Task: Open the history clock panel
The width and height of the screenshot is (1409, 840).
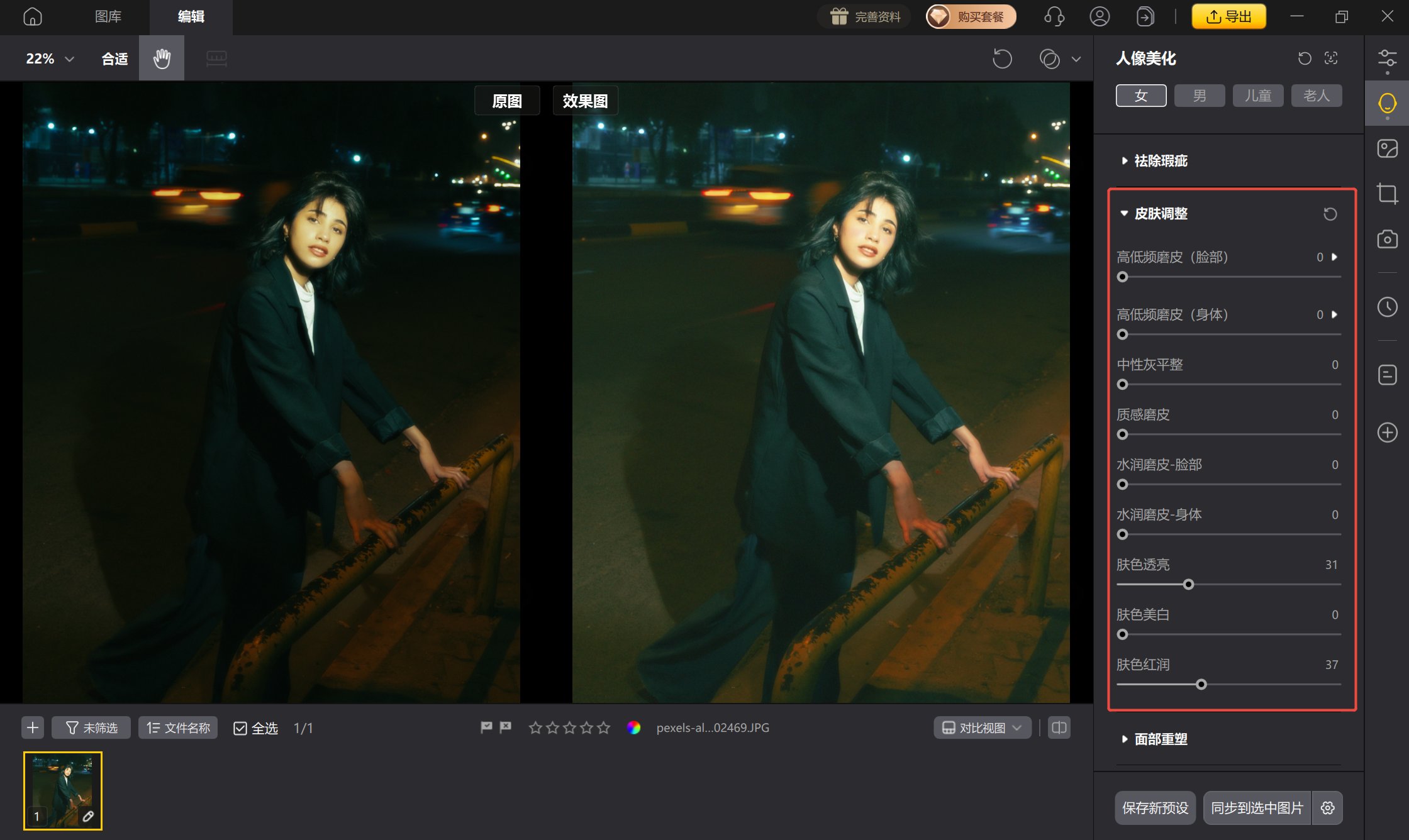Action: pos(1387,307)
